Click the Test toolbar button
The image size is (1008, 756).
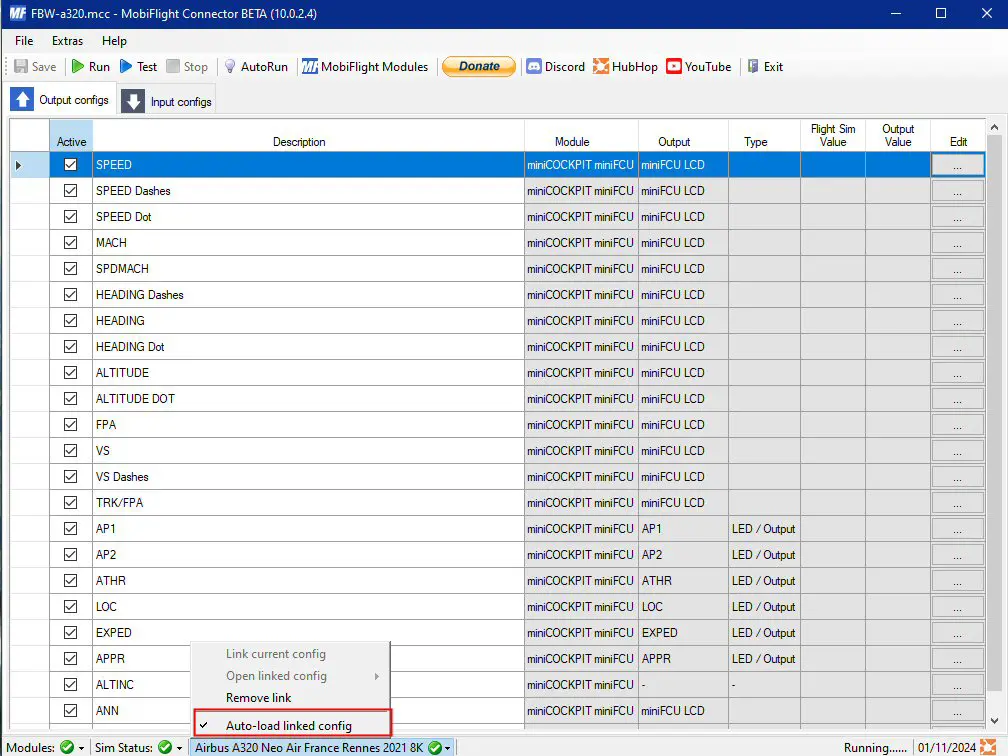(138, 66)
